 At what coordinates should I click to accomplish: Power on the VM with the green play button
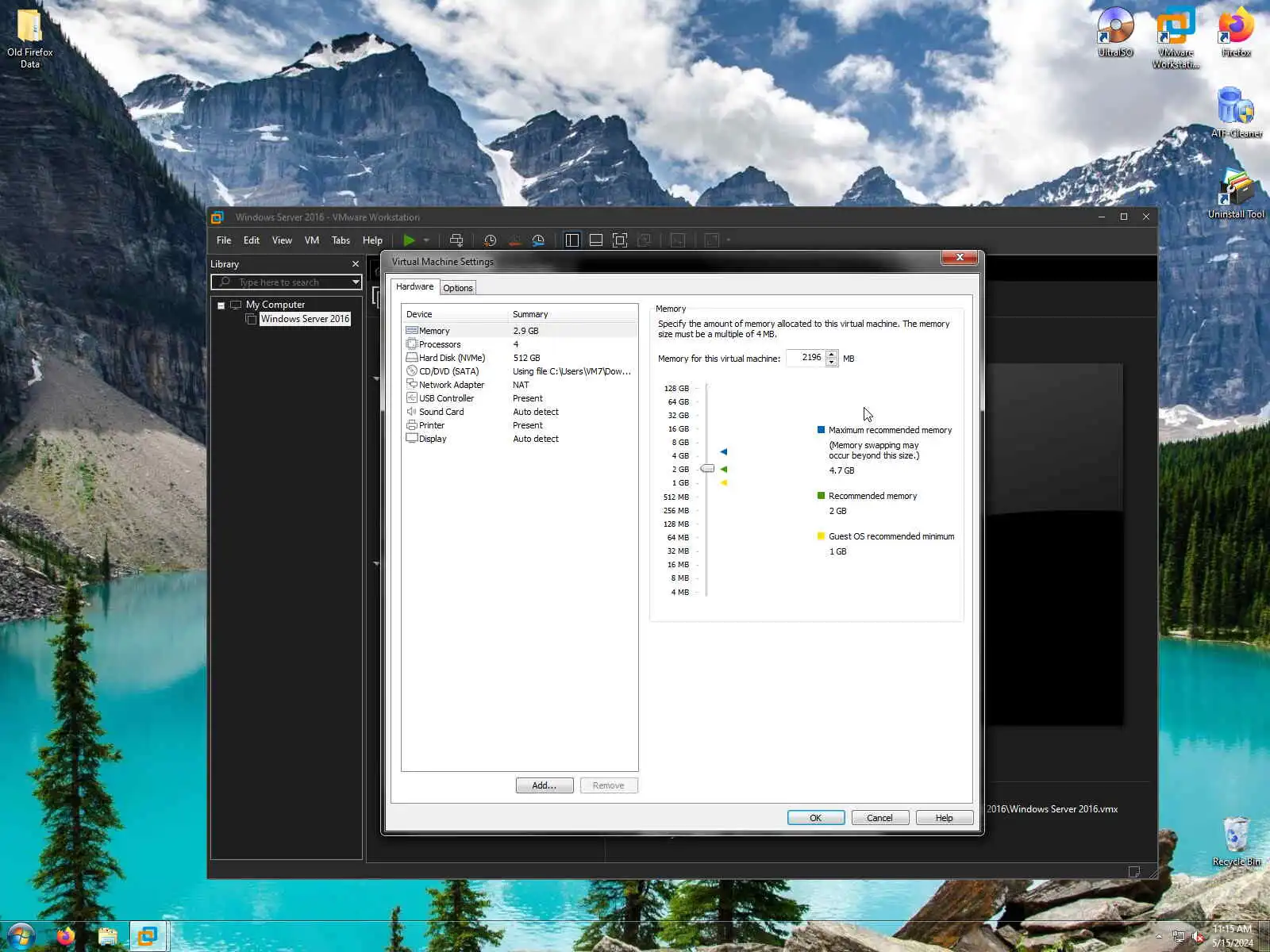pyautogui.click(x=409, y=240)
